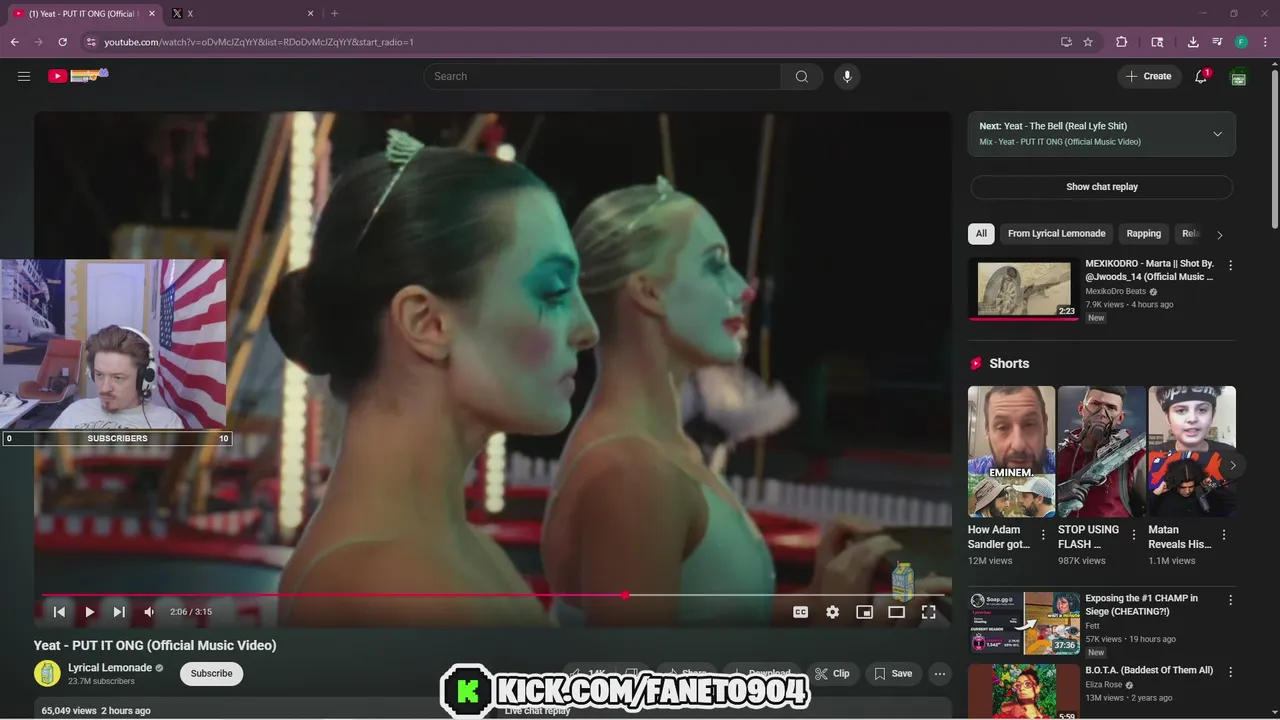Open player settings gear
This screenshot has width=1280, height=720.
[832, 612]
